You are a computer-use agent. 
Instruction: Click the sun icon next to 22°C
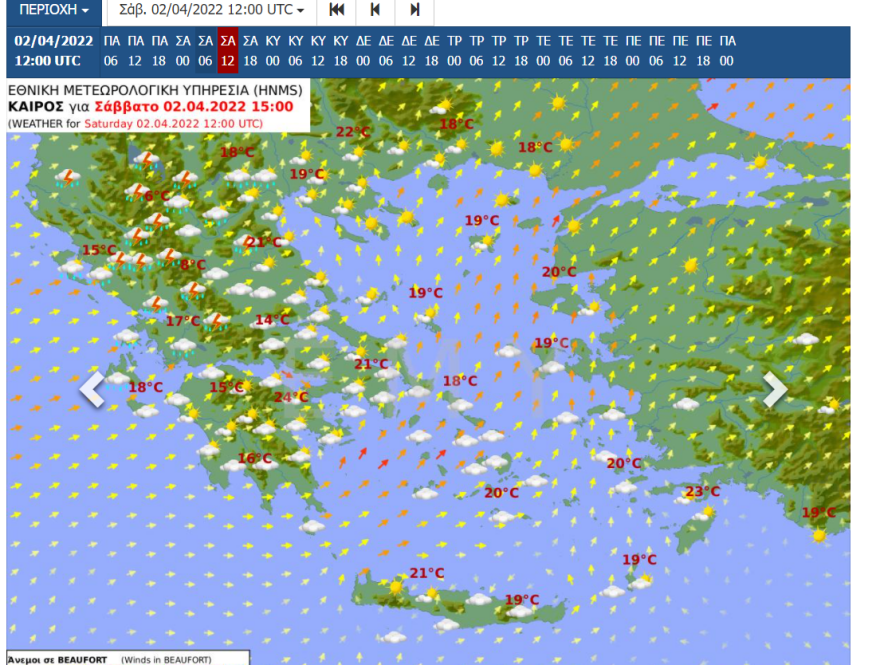[x=361, y=151]
